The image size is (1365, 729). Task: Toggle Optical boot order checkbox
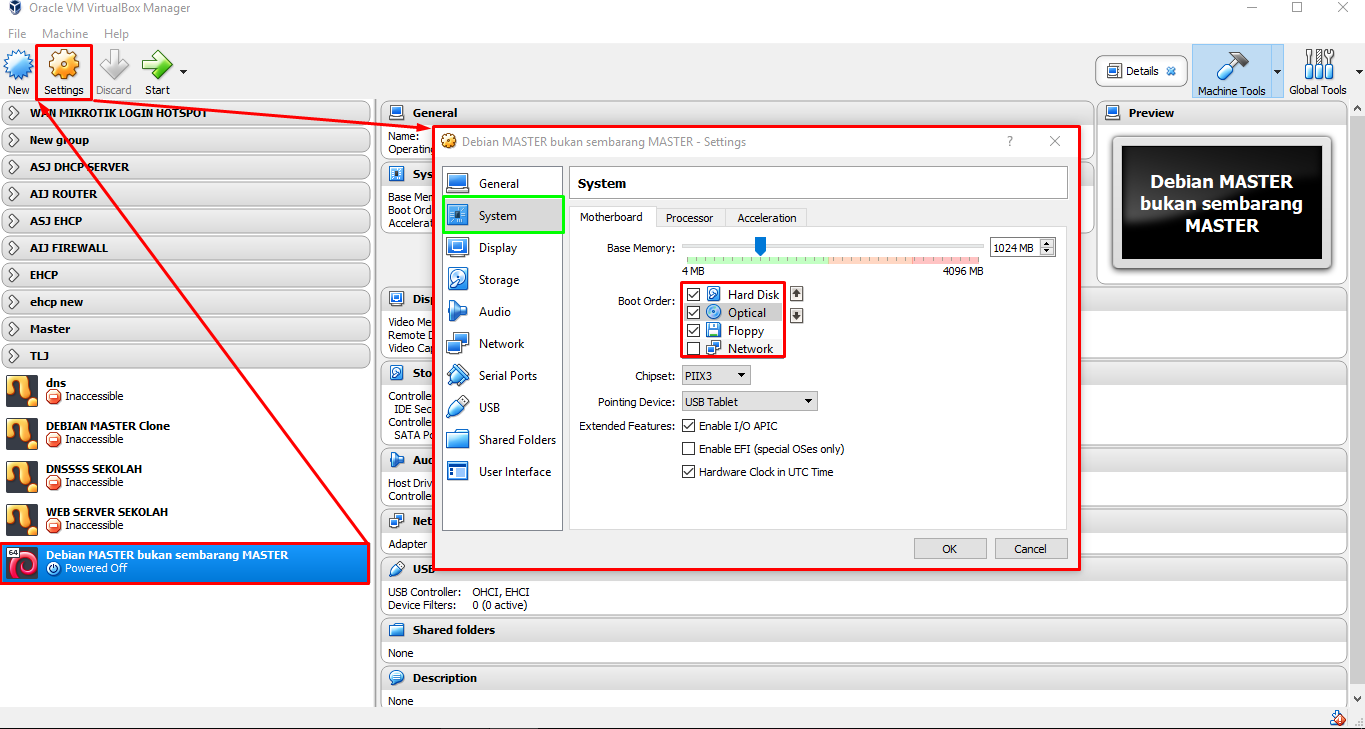click(693, 313)
